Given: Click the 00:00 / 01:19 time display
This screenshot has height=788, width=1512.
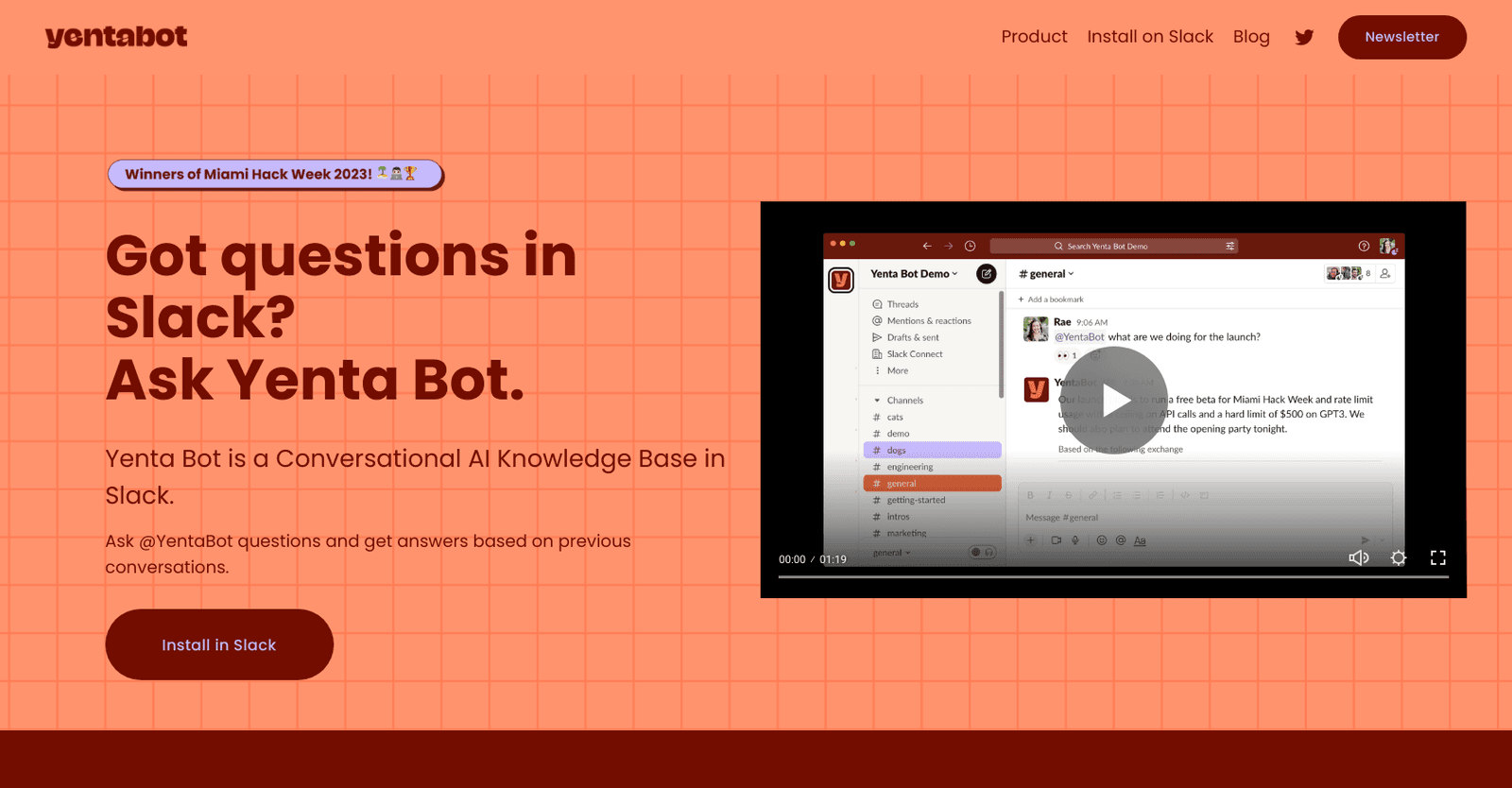Looking at the screenshot, I should (813, 559).
